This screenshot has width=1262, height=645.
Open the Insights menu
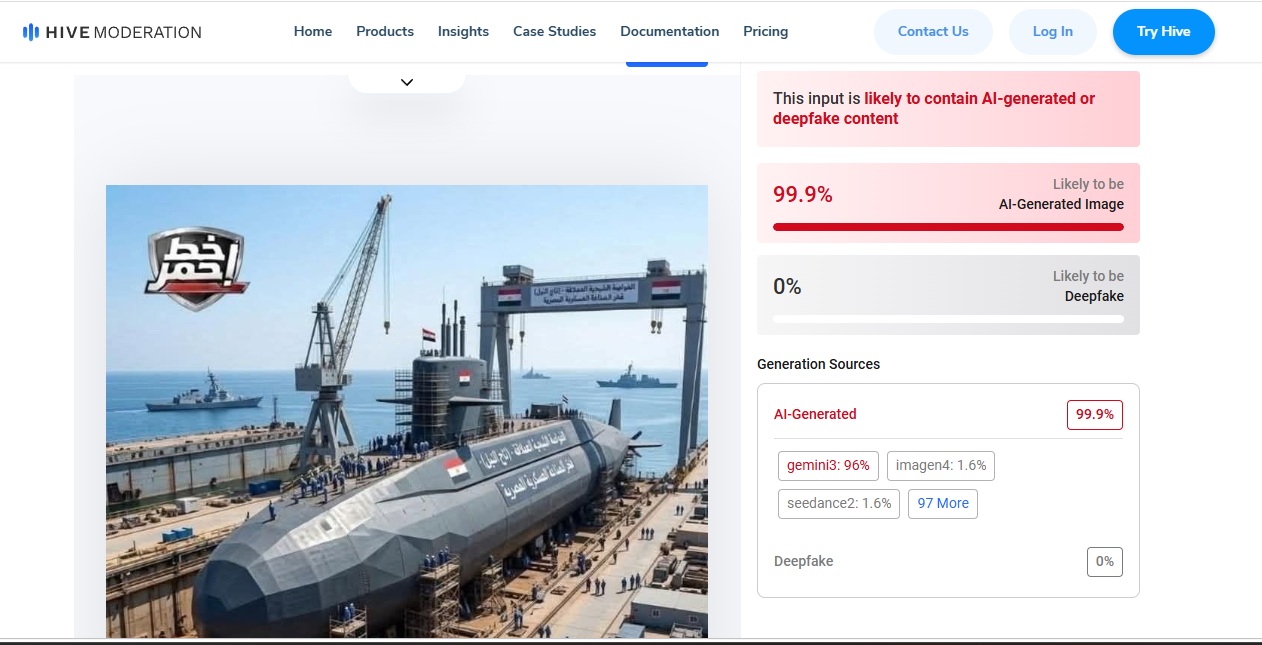tap(463, 32)
